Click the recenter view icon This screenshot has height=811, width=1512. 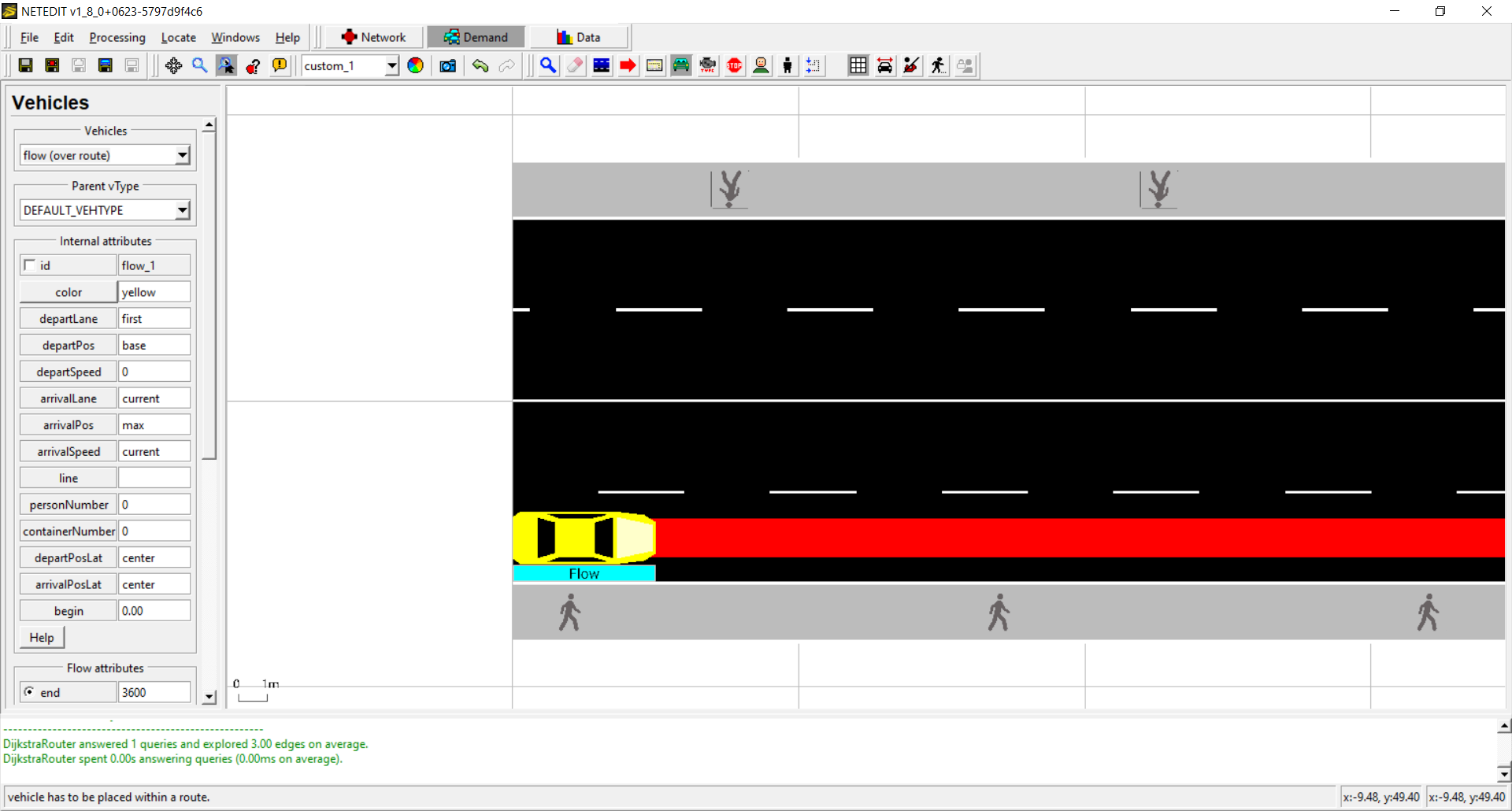click(x=173, y=66)
